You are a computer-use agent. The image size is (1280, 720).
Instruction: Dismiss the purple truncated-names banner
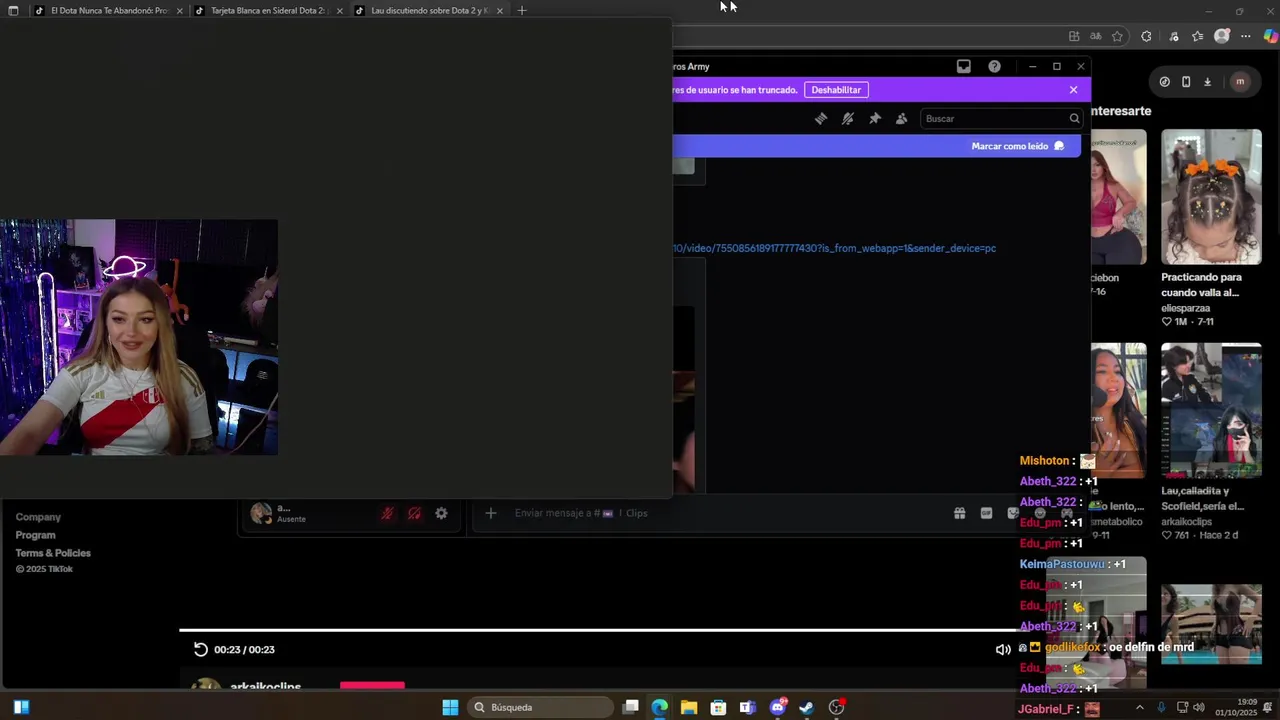pos(1073,90)
